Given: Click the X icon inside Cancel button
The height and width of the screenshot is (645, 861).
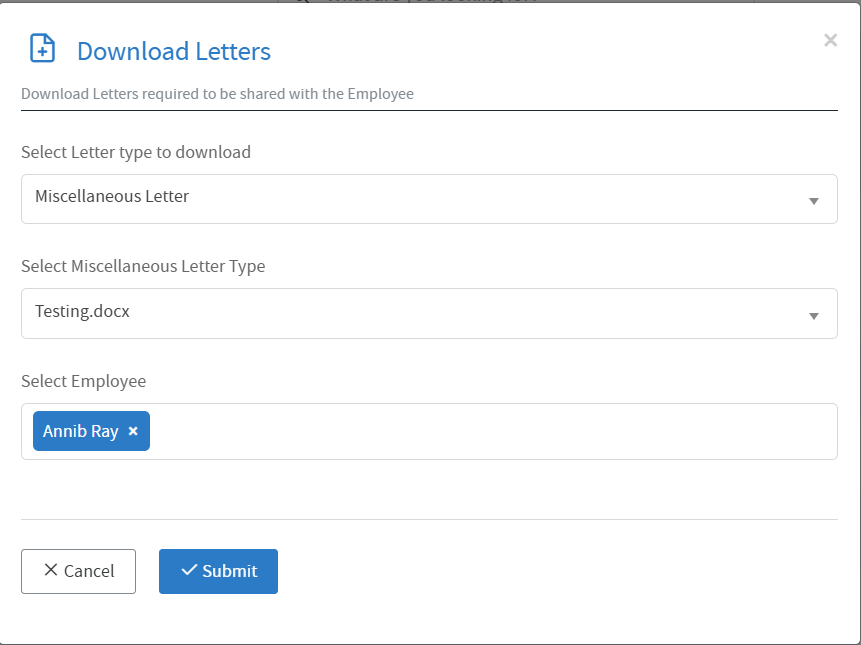Looking at the screenshot, I should coord(51,570).
